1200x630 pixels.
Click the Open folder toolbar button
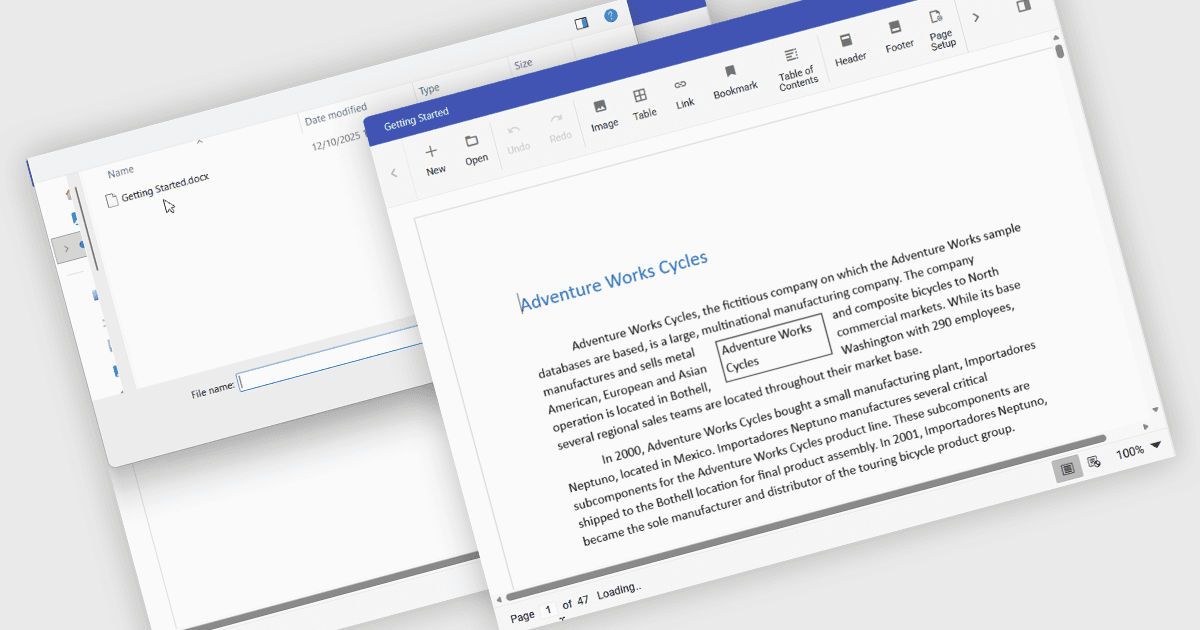(475, 150)
